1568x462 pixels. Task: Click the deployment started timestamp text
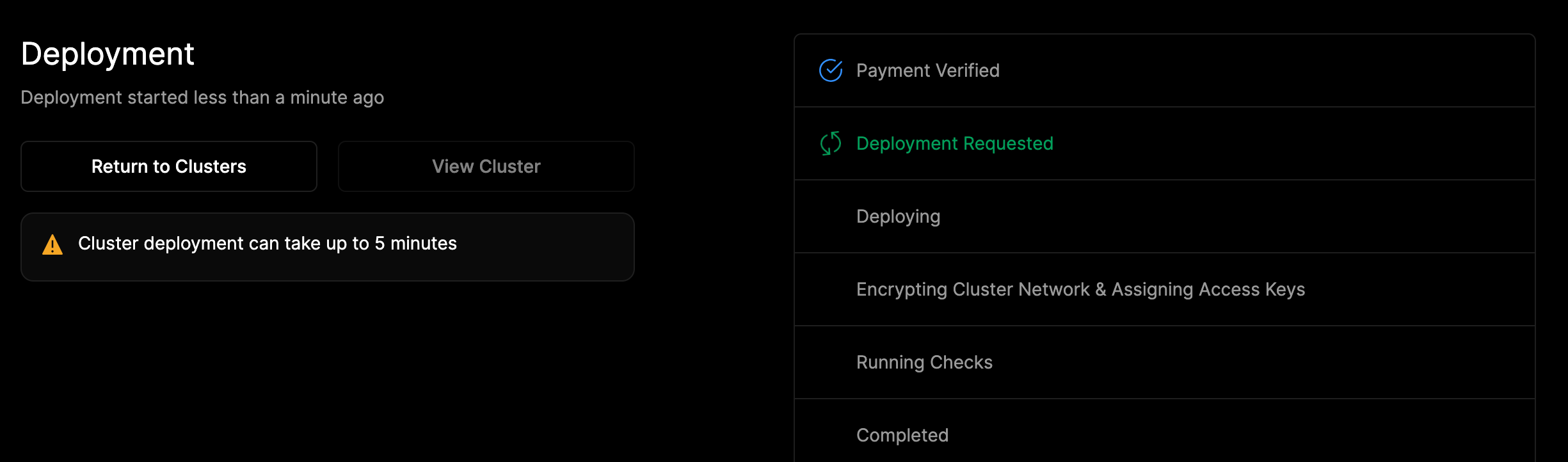click(202, 97)
